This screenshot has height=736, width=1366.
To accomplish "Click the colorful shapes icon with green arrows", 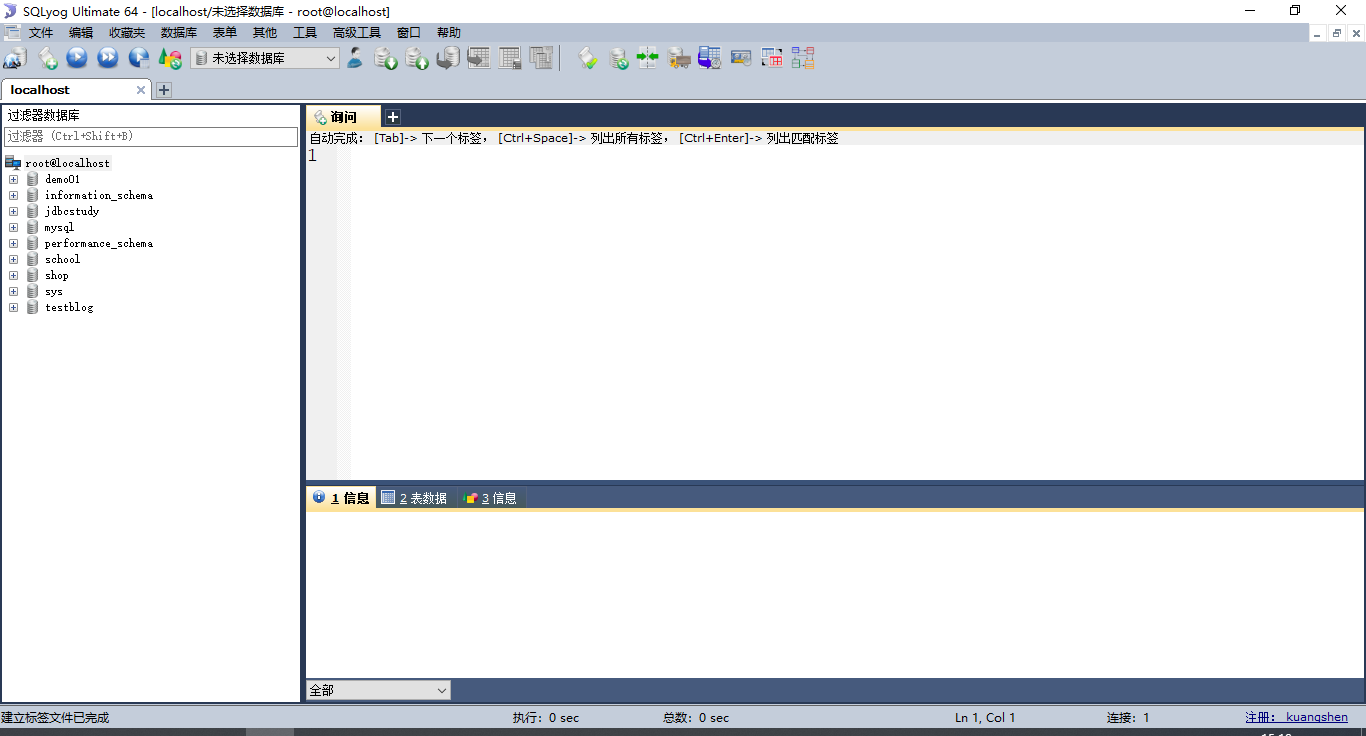I will (170, 59).
